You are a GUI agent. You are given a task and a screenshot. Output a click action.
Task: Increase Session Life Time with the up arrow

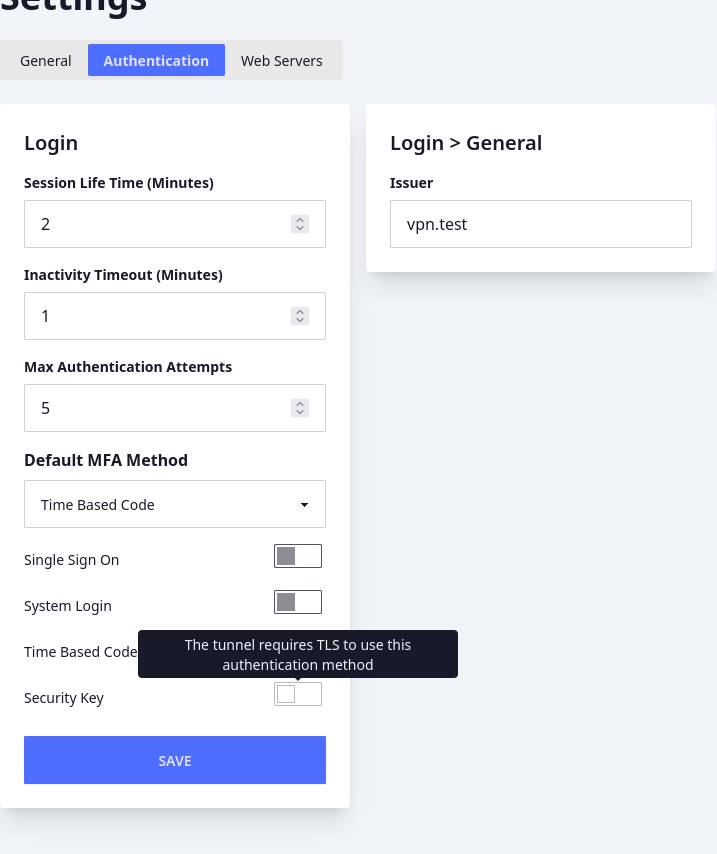pos(300,219)
